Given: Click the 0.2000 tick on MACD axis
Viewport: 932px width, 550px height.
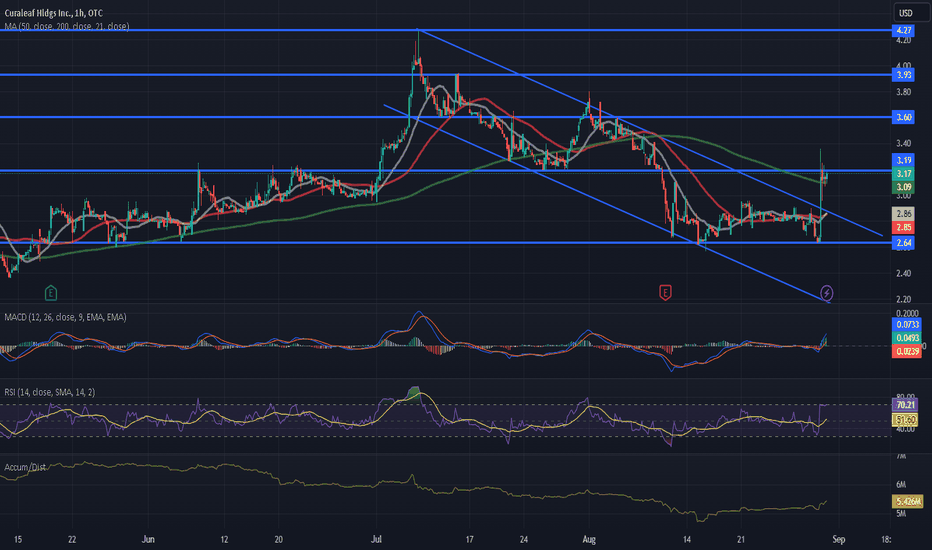Looking at the screenshot, I should [907, 313].
